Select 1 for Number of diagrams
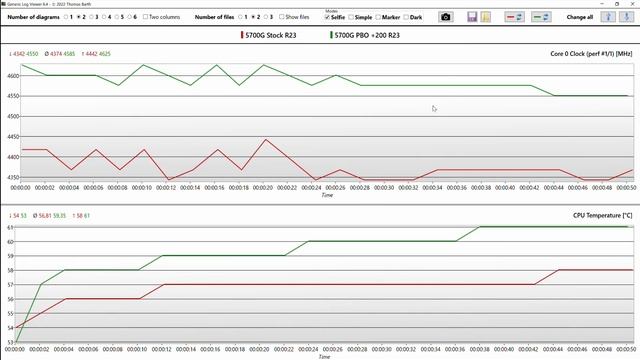 pyautogui.click(x=68, y=17)
